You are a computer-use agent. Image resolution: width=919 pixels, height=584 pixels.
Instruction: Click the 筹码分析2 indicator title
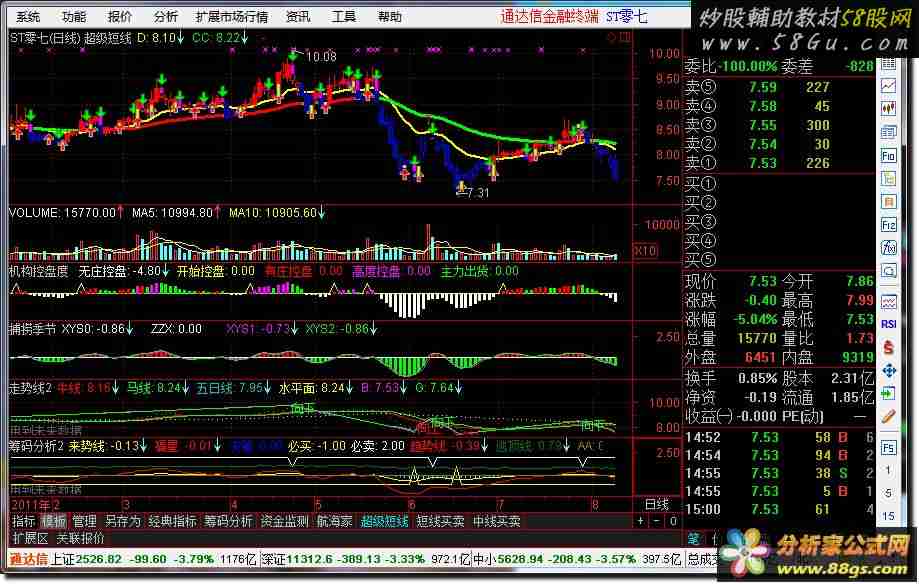[x=36, y=446]
